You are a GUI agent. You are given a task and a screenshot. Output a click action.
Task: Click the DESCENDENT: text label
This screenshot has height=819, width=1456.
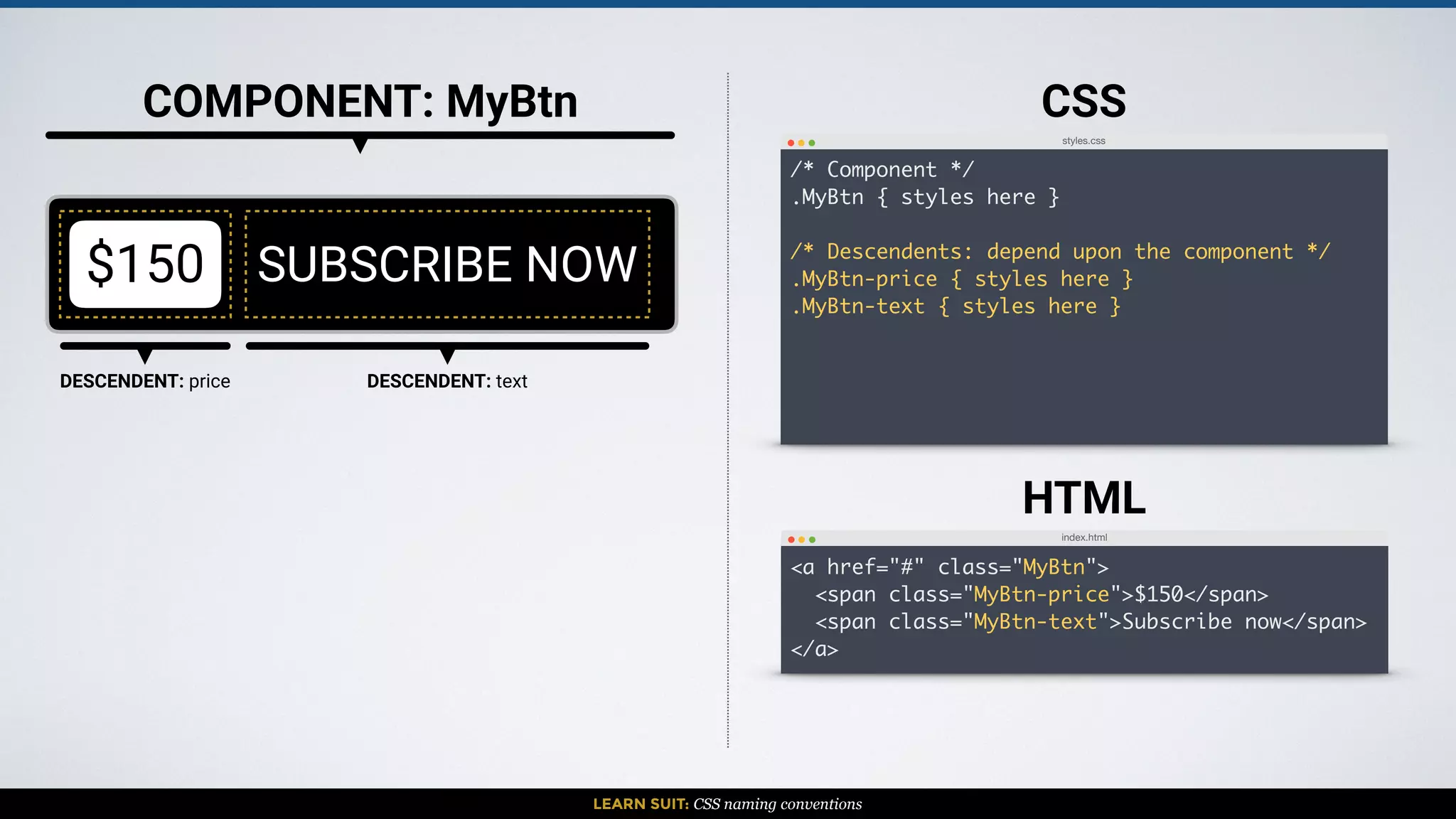pos(447,381)
